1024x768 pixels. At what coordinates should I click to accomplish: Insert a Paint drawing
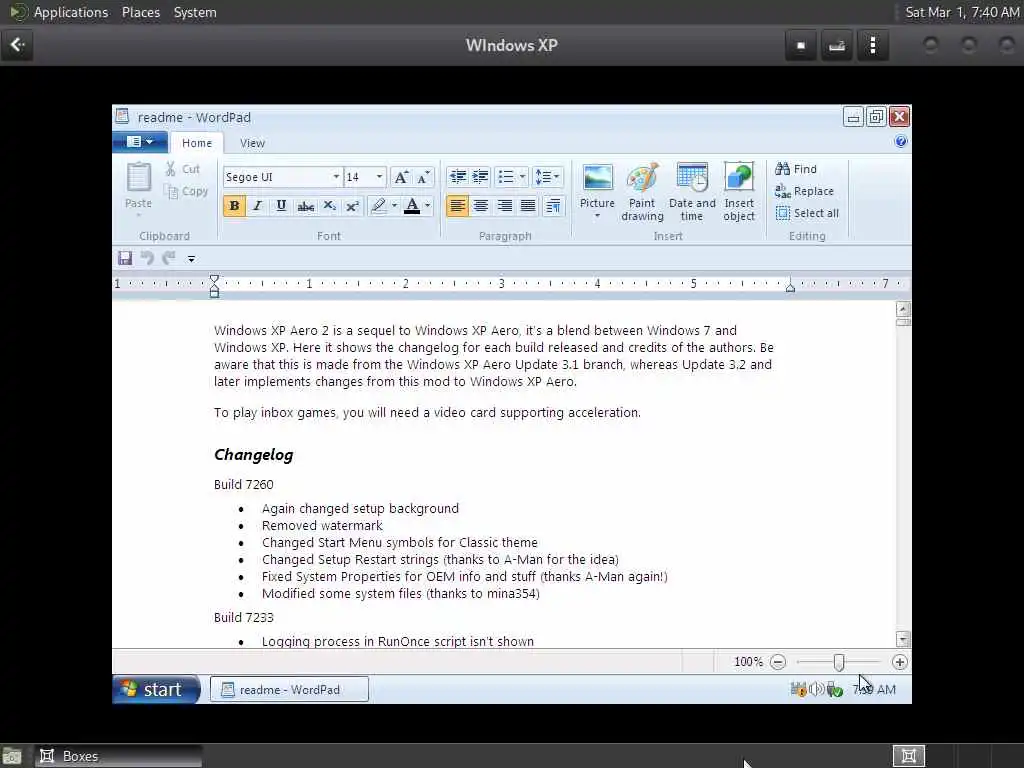642,191
